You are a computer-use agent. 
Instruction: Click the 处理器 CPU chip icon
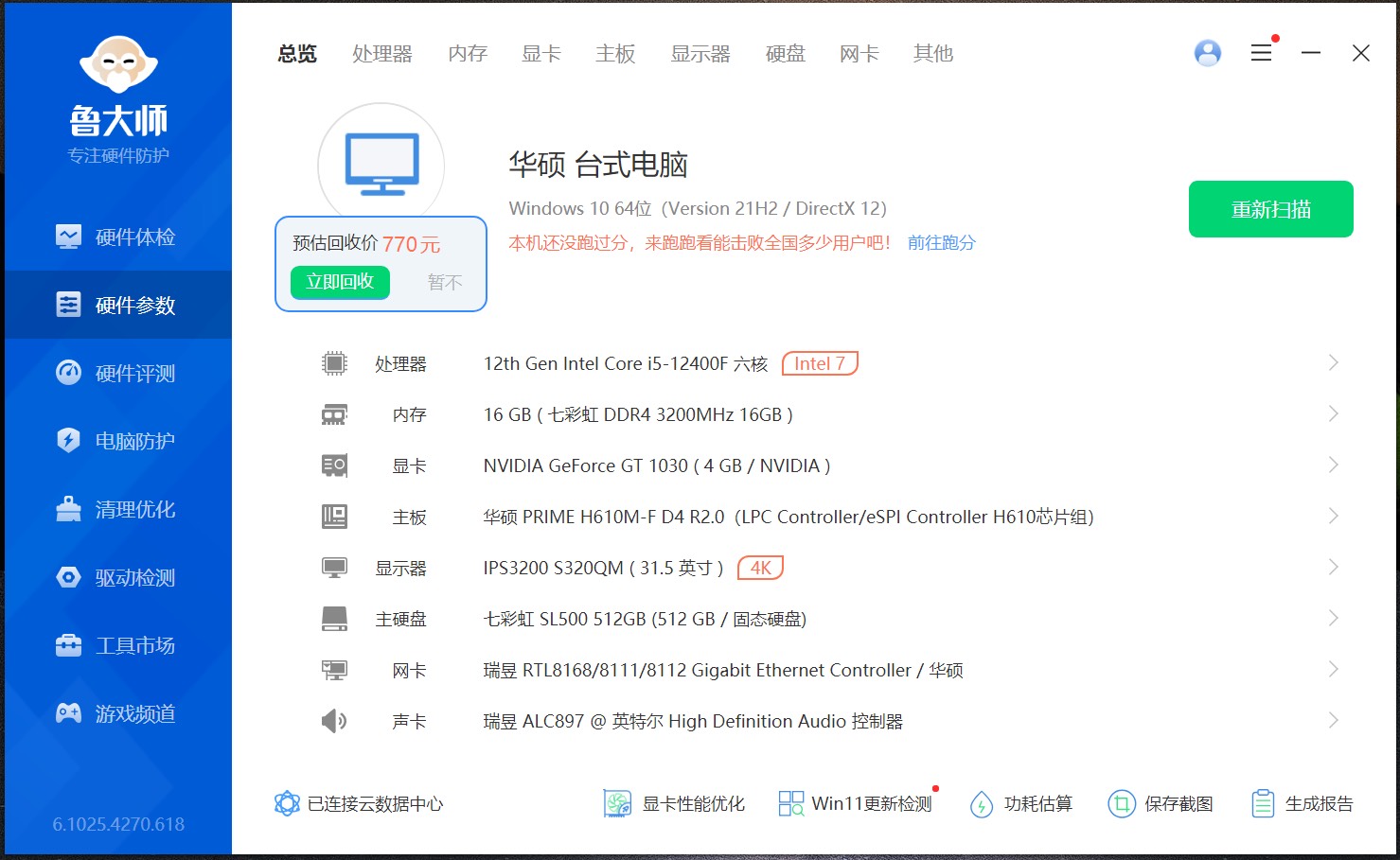334,363
